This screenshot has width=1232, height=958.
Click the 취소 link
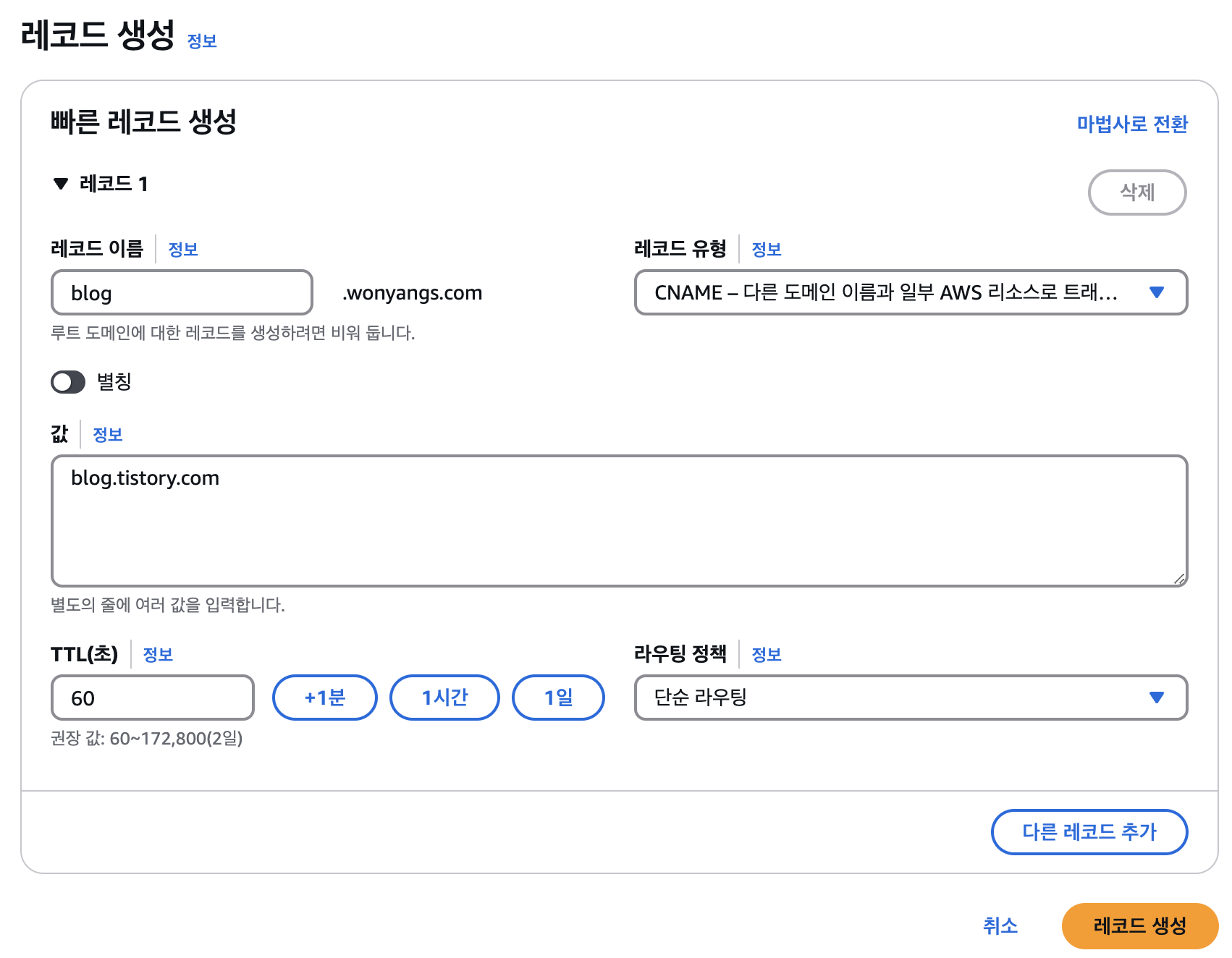coord(1001,925)
